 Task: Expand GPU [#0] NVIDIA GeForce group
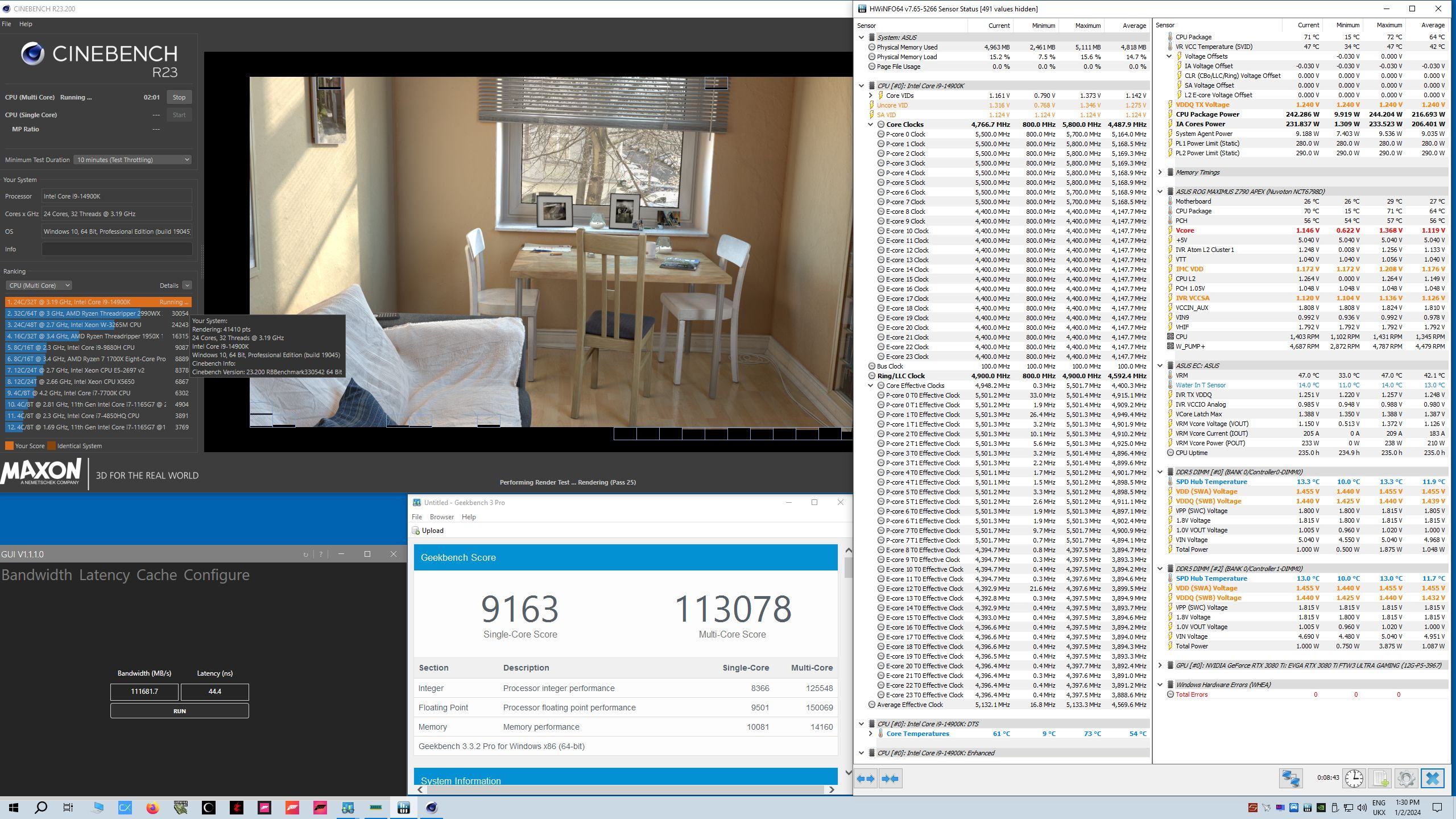point(1160,665)
